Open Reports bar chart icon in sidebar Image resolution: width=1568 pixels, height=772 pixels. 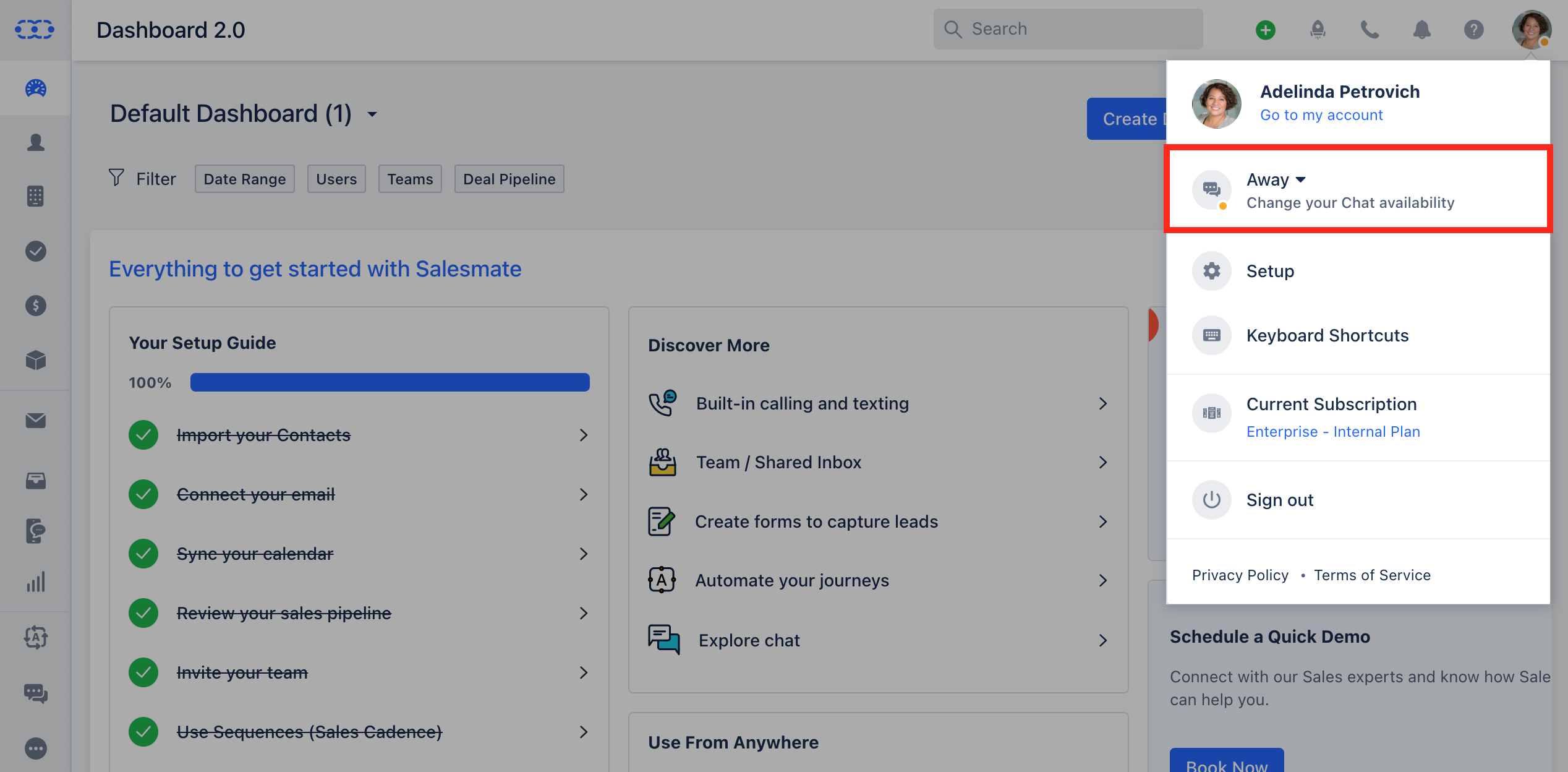35,582
